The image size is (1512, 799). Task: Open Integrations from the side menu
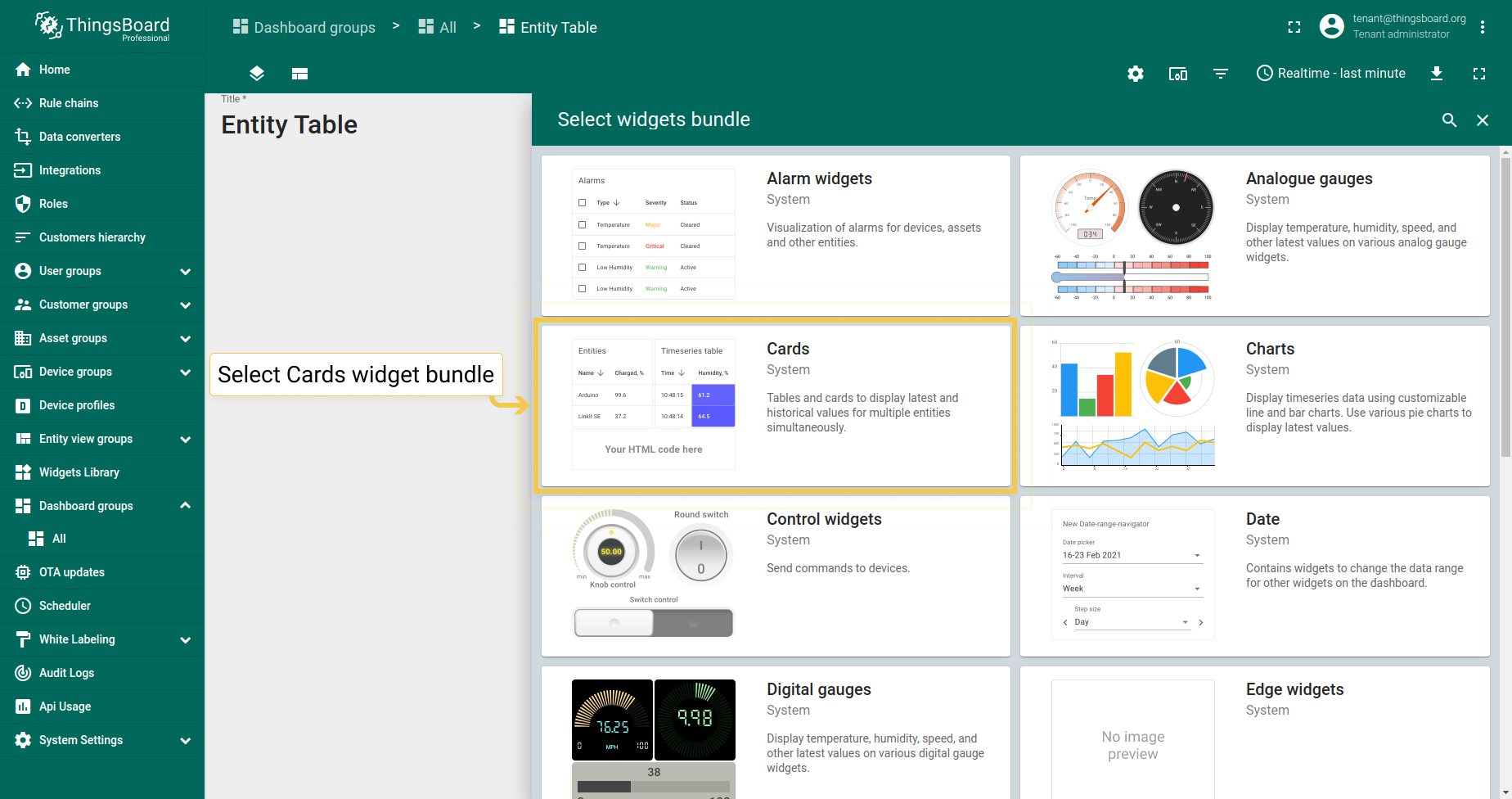click(102, 170)
